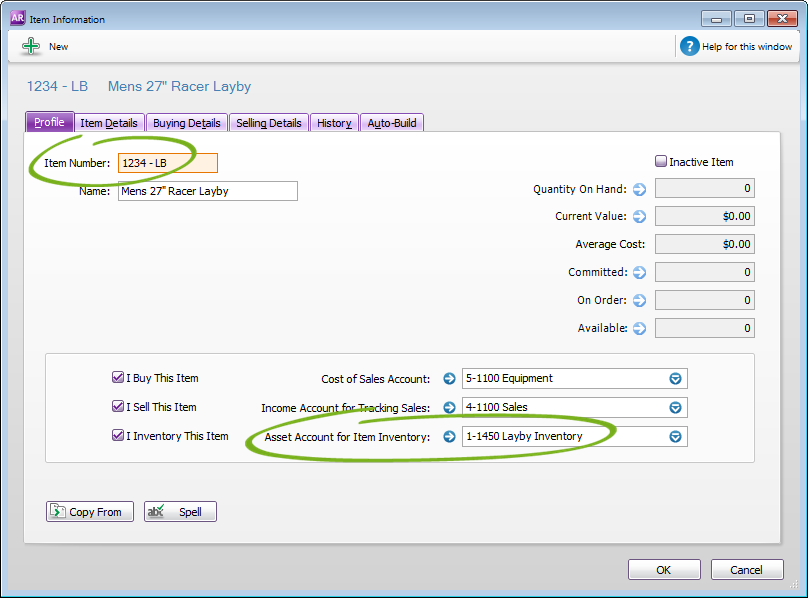808x598 pixels.
Task: Uncheck I Inventory This Item checkbox
Action: pyautogui.click(x=117, y=436)
